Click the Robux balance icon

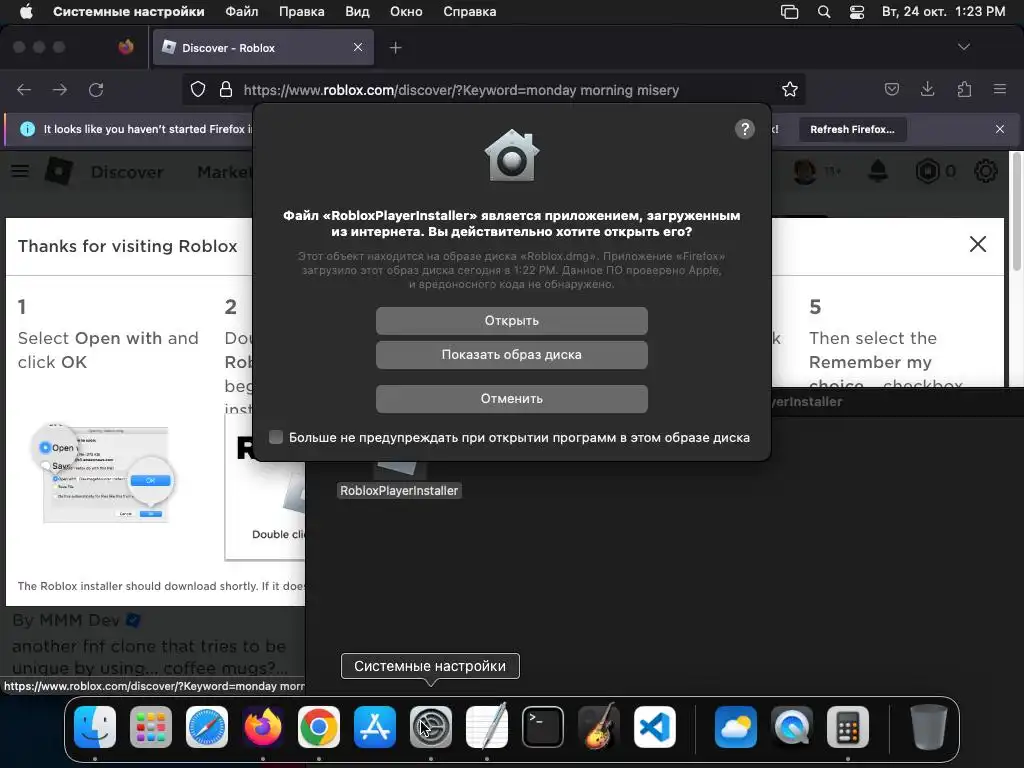pyautogui.click(x=927, y=171)
